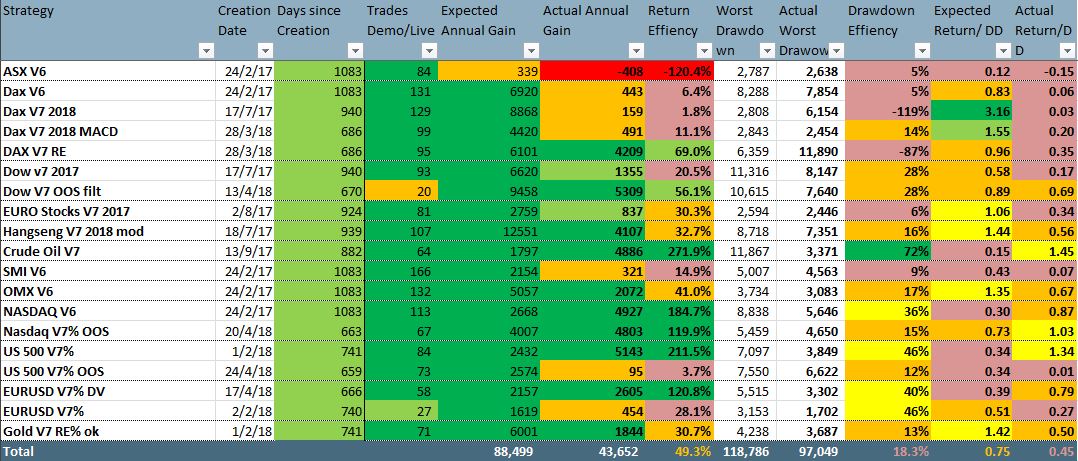Click the -119% Drawdown Effiency cell
1078x461 pixels.
(x=888, y=111)
